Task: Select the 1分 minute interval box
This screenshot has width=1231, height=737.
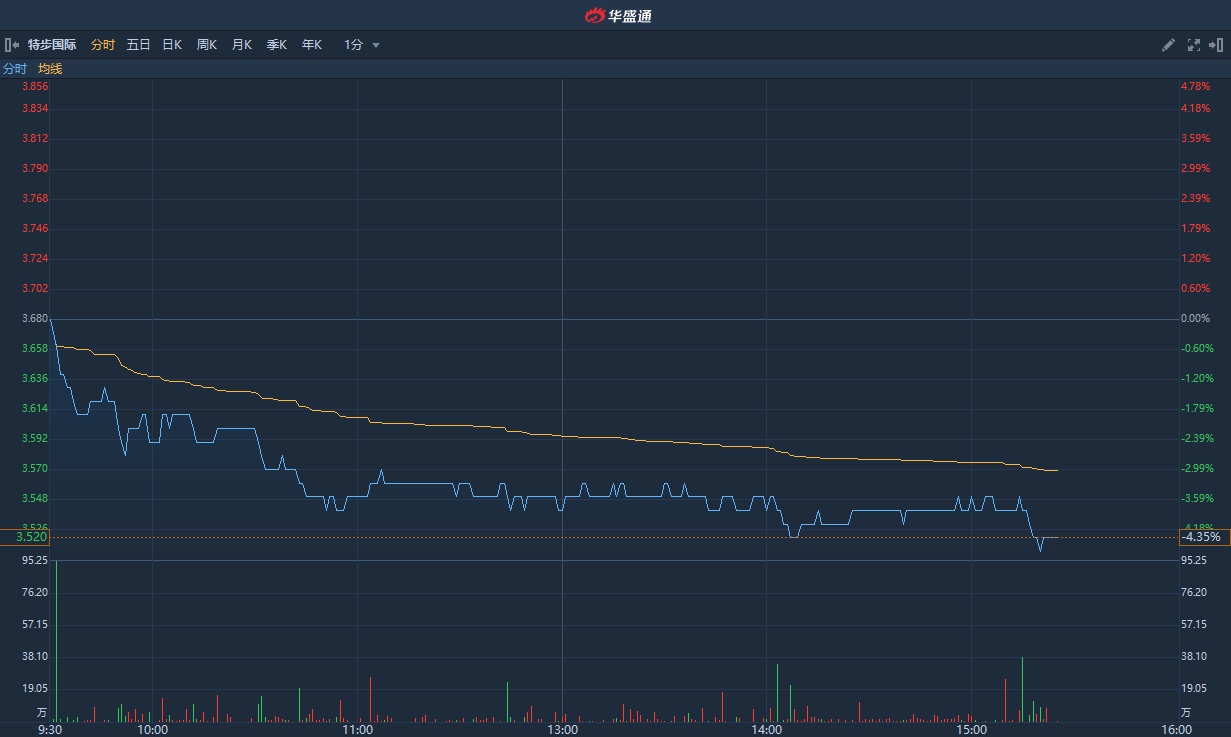Action: click(x=353, y=45)
